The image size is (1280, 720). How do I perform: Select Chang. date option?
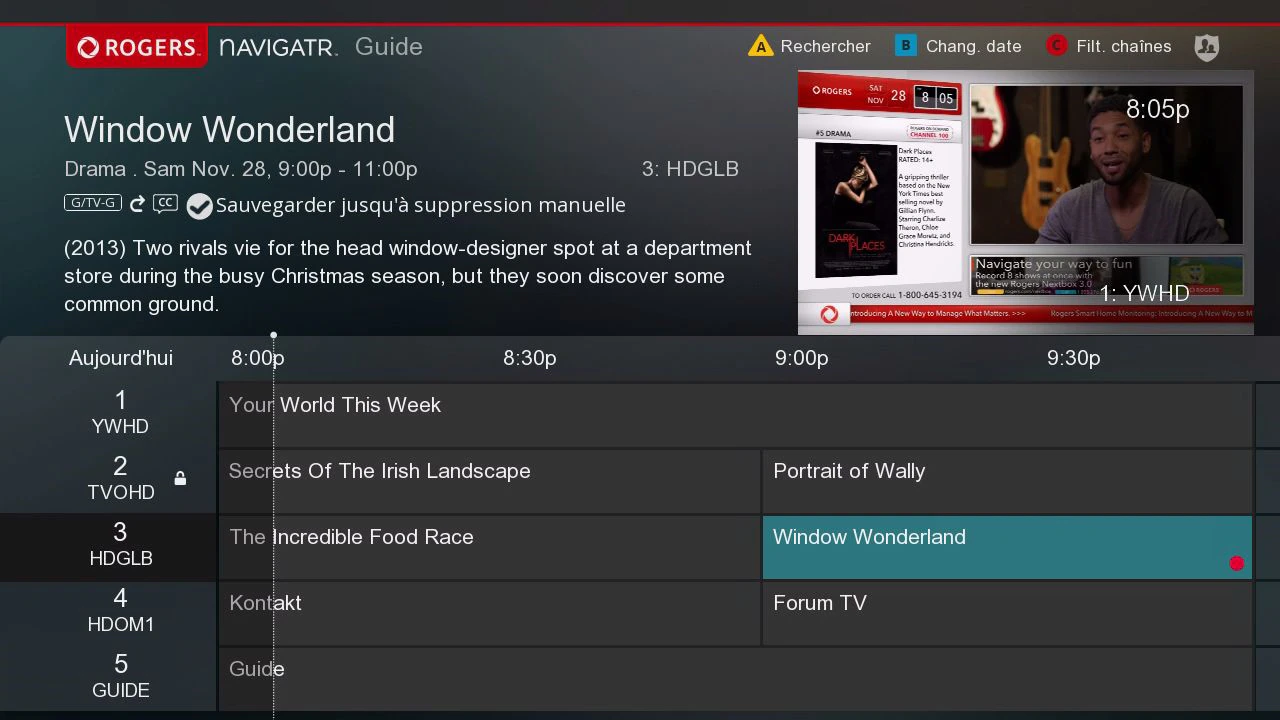[x=974, y=46]
